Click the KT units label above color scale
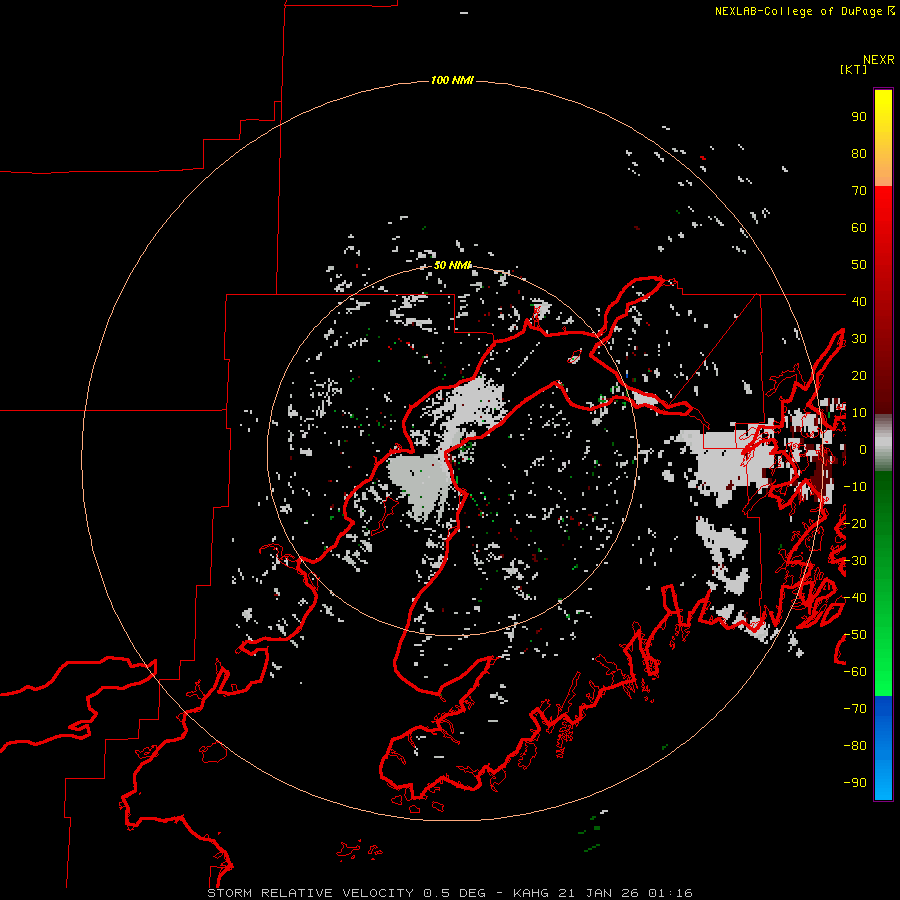The image size is (900, 900). click(x=854, y=69)
